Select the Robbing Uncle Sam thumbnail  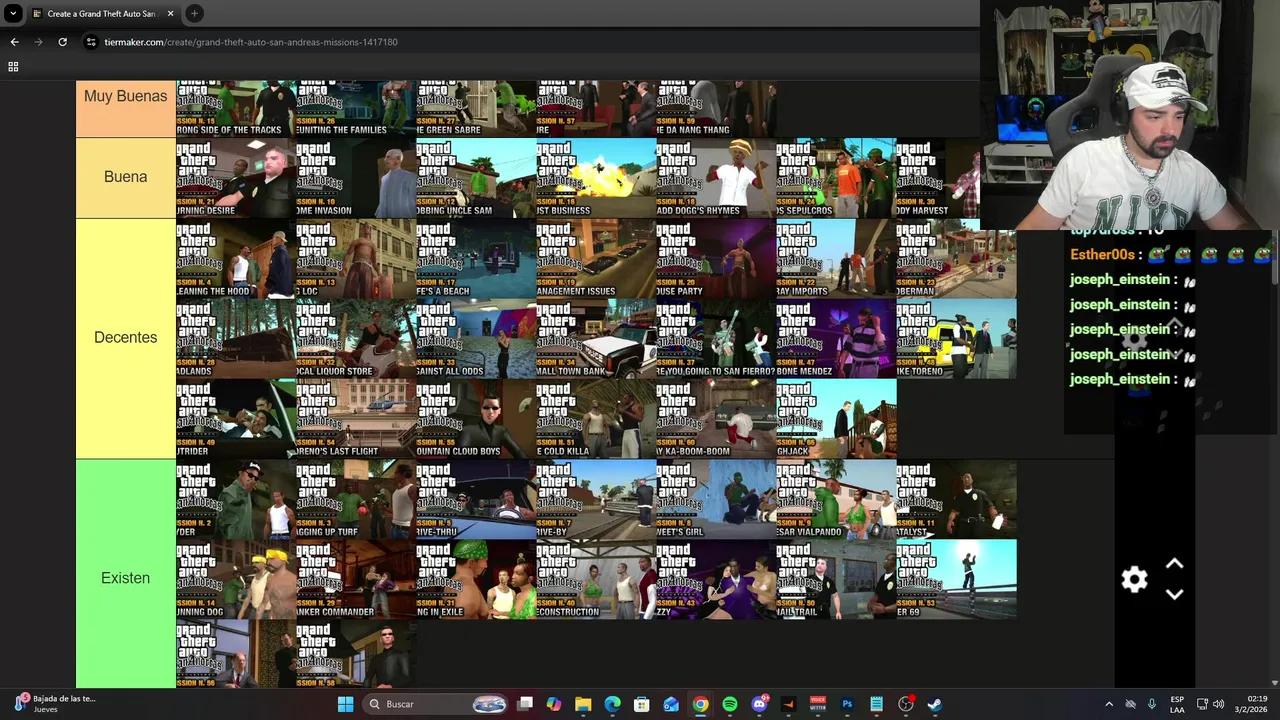[x=476, y=178]
